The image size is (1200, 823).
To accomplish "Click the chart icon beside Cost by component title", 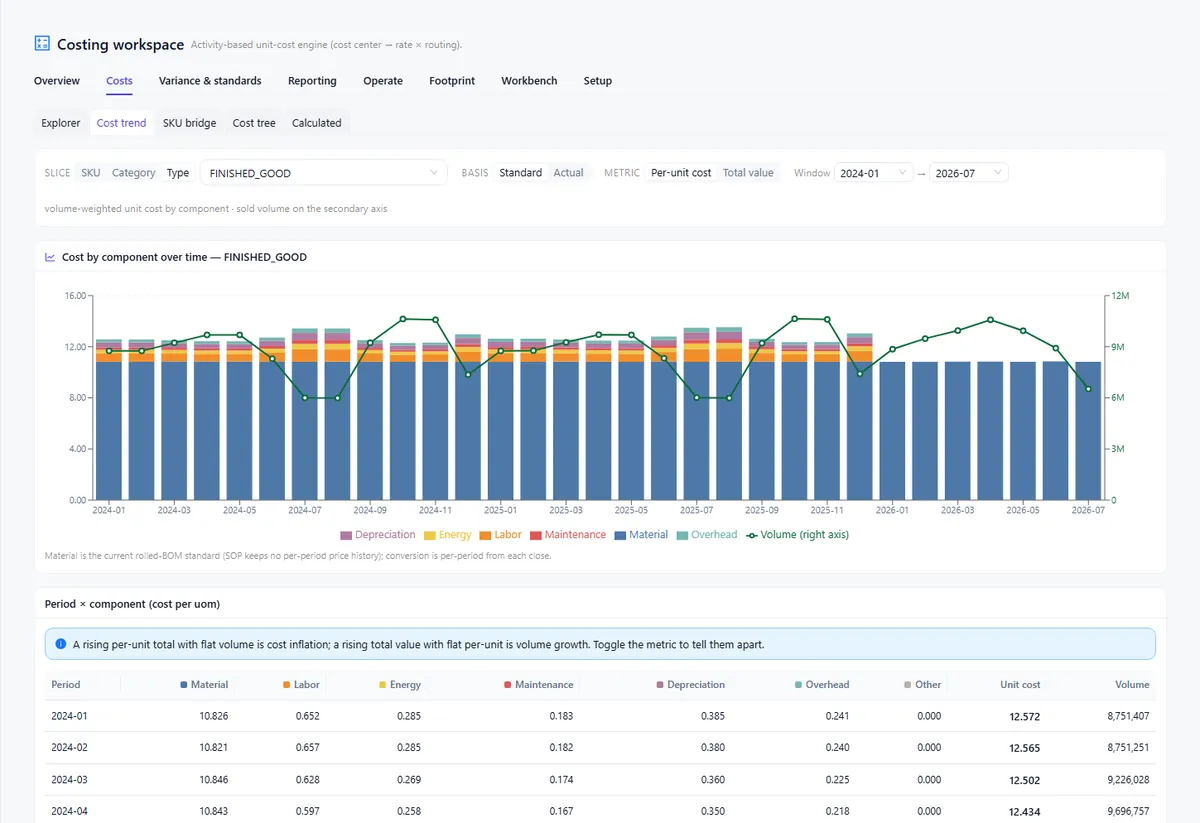I will coord(50,257).
